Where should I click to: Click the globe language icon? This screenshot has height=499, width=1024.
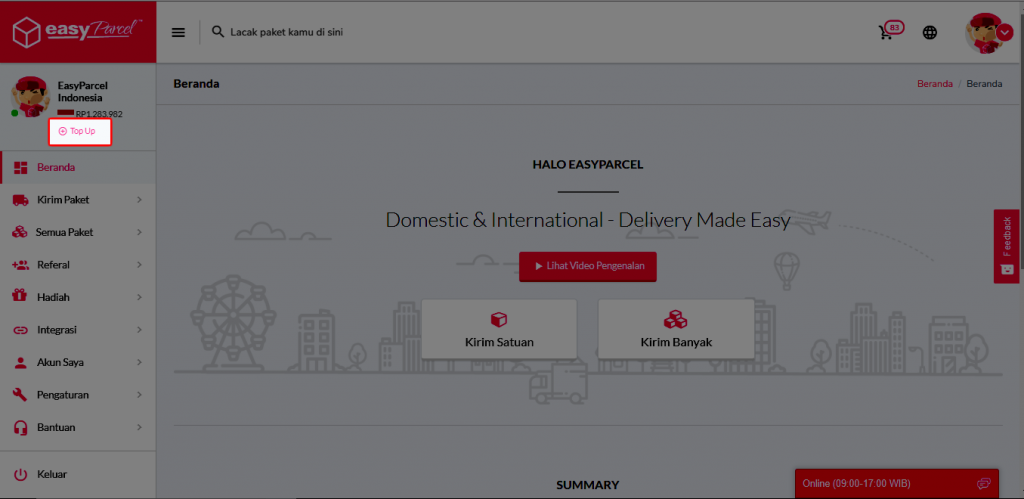[930, 32]
